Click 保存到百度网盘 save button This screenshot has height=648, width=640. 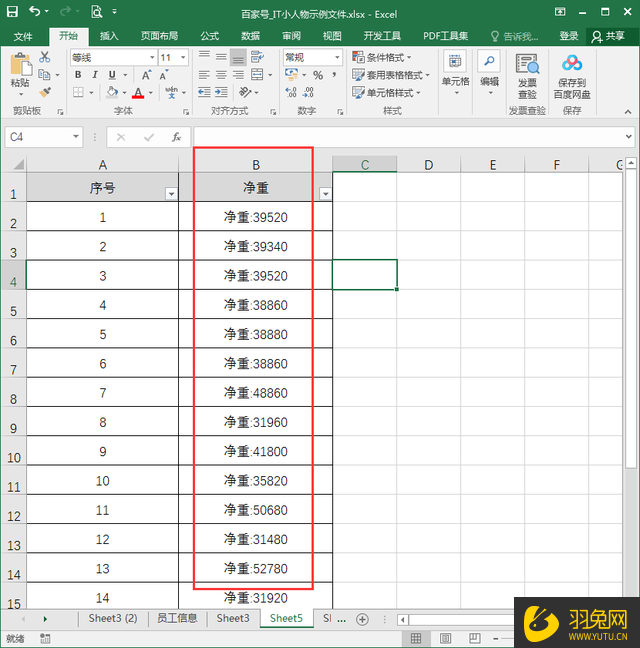(572, 77)
